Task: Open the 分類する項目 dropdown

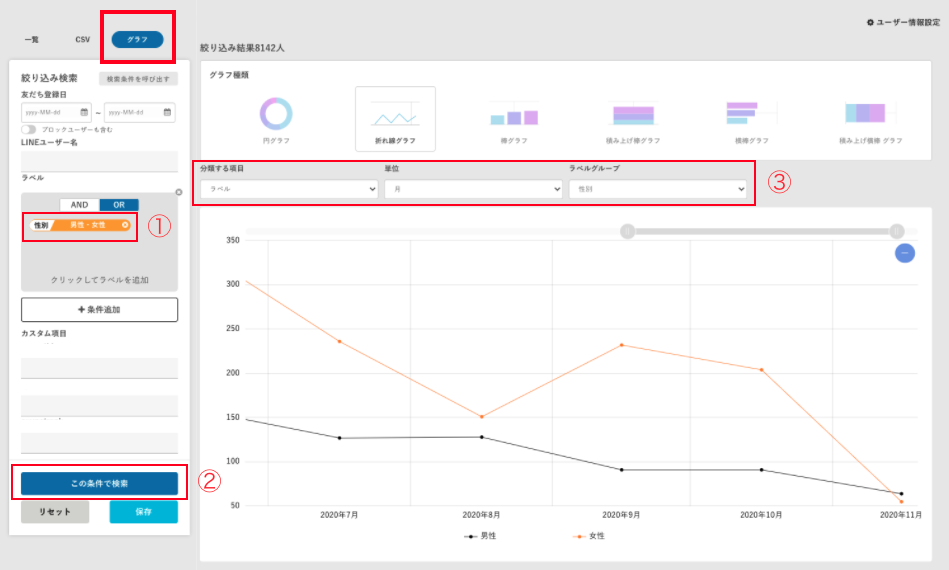Action: 288,188
